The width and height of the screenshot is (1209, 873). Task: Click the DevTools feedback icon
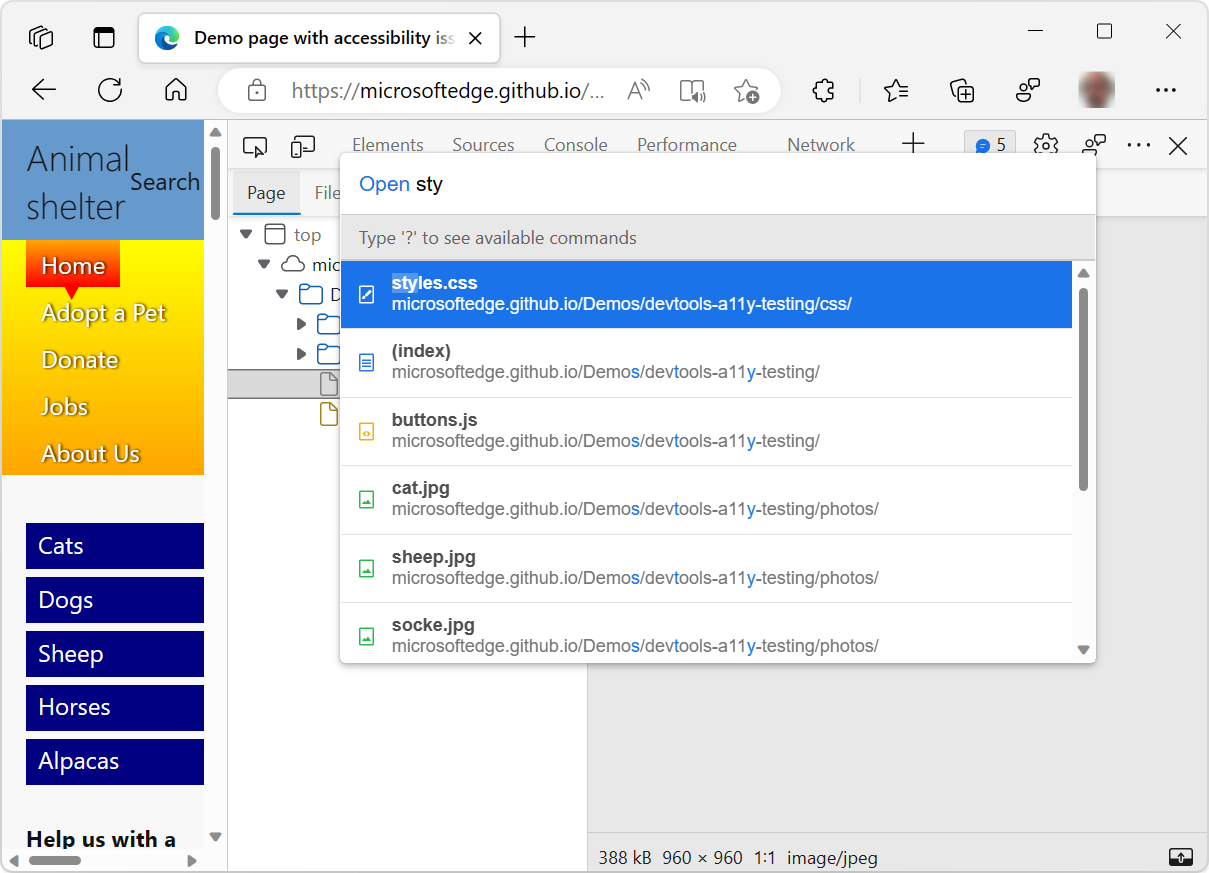1094,146
